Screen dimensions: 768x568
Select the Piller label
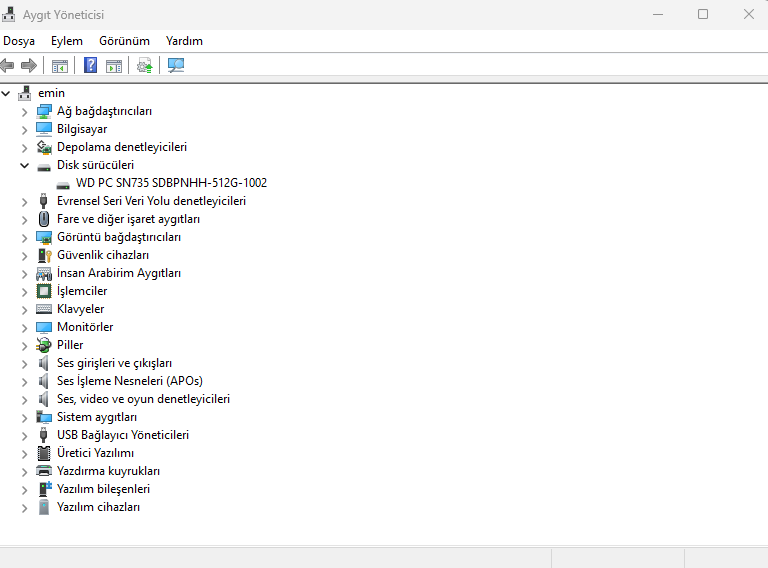[70, 345]
